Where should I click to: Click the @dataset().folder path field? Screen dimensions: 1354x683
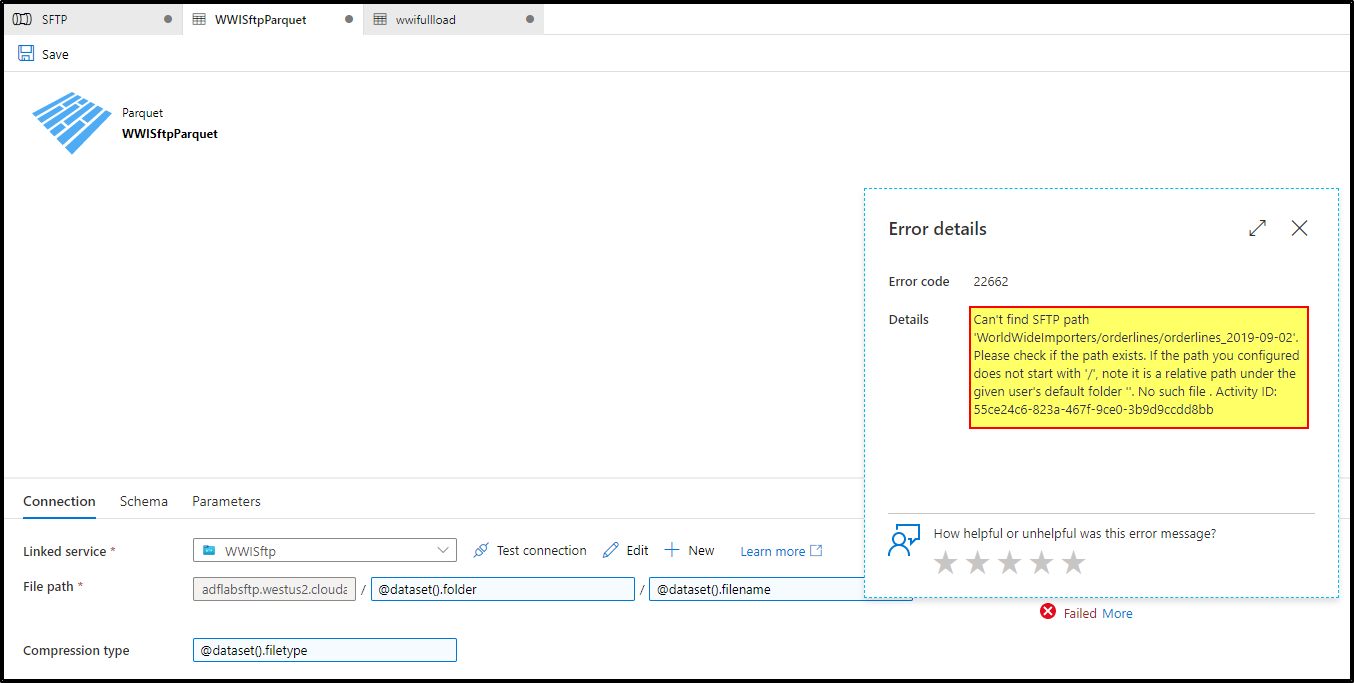tap(502, 589)
